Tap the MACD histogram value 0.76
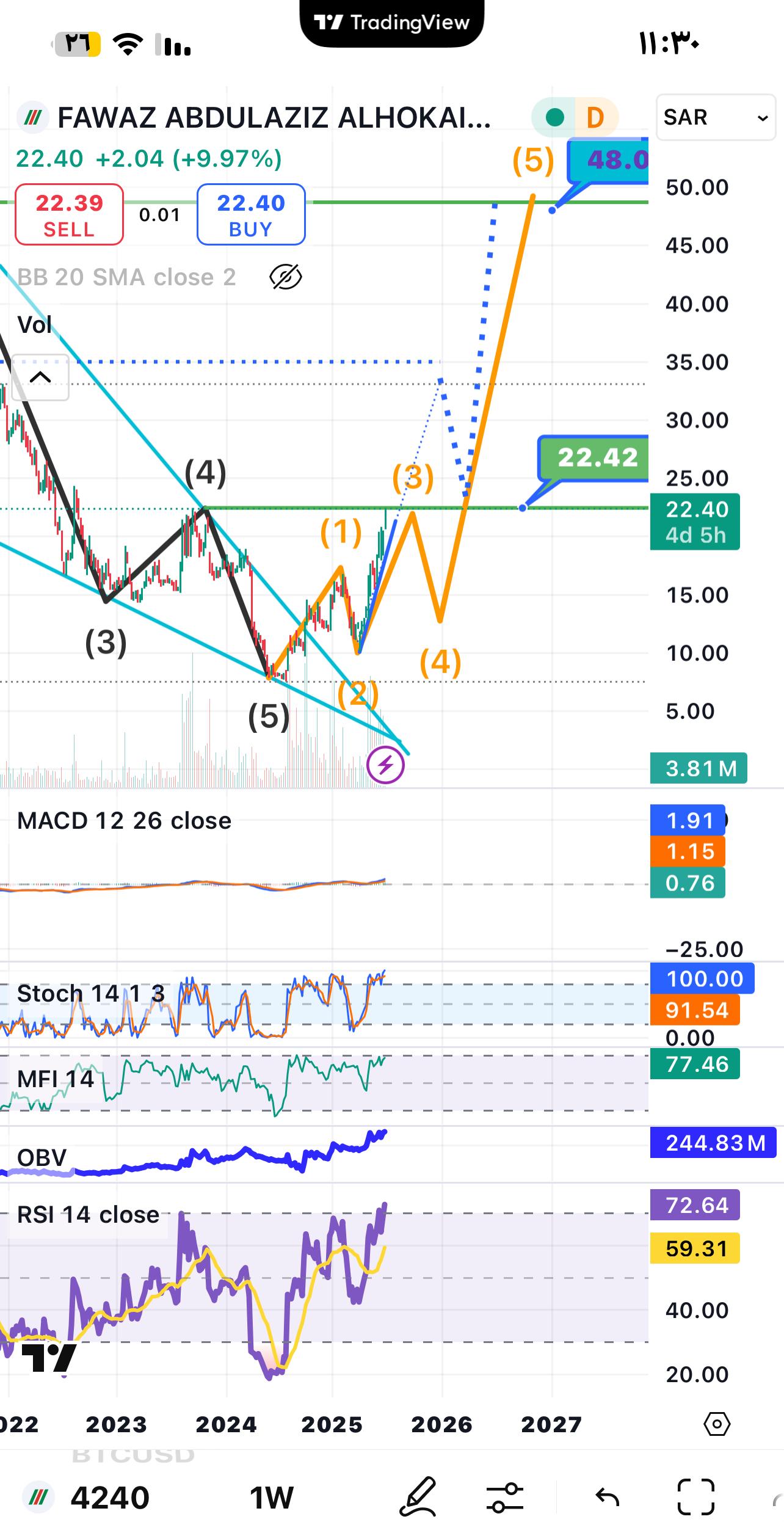 [x=688, y=883]
